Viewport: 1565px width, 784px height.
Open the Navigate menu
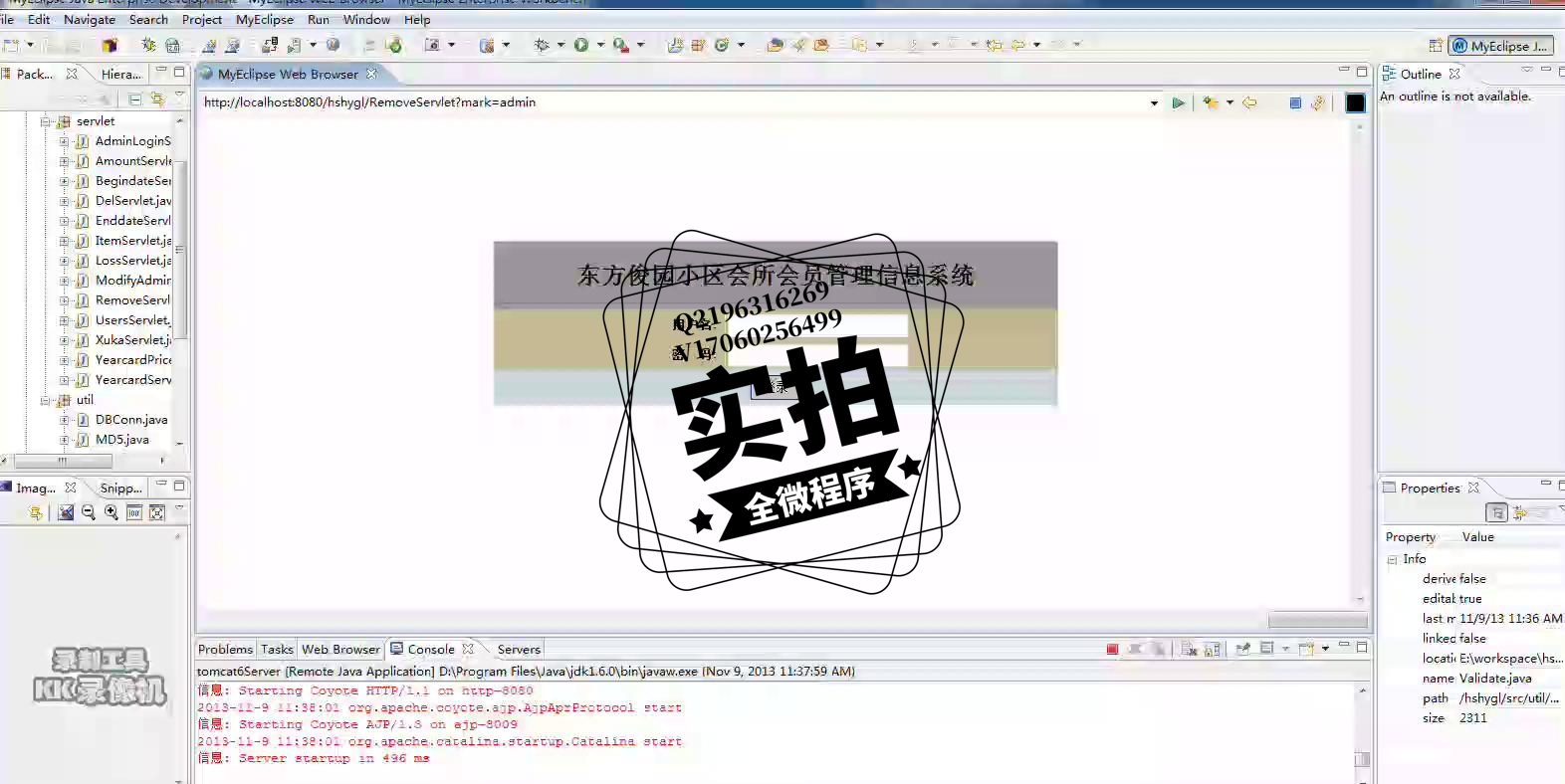point(90,20)
